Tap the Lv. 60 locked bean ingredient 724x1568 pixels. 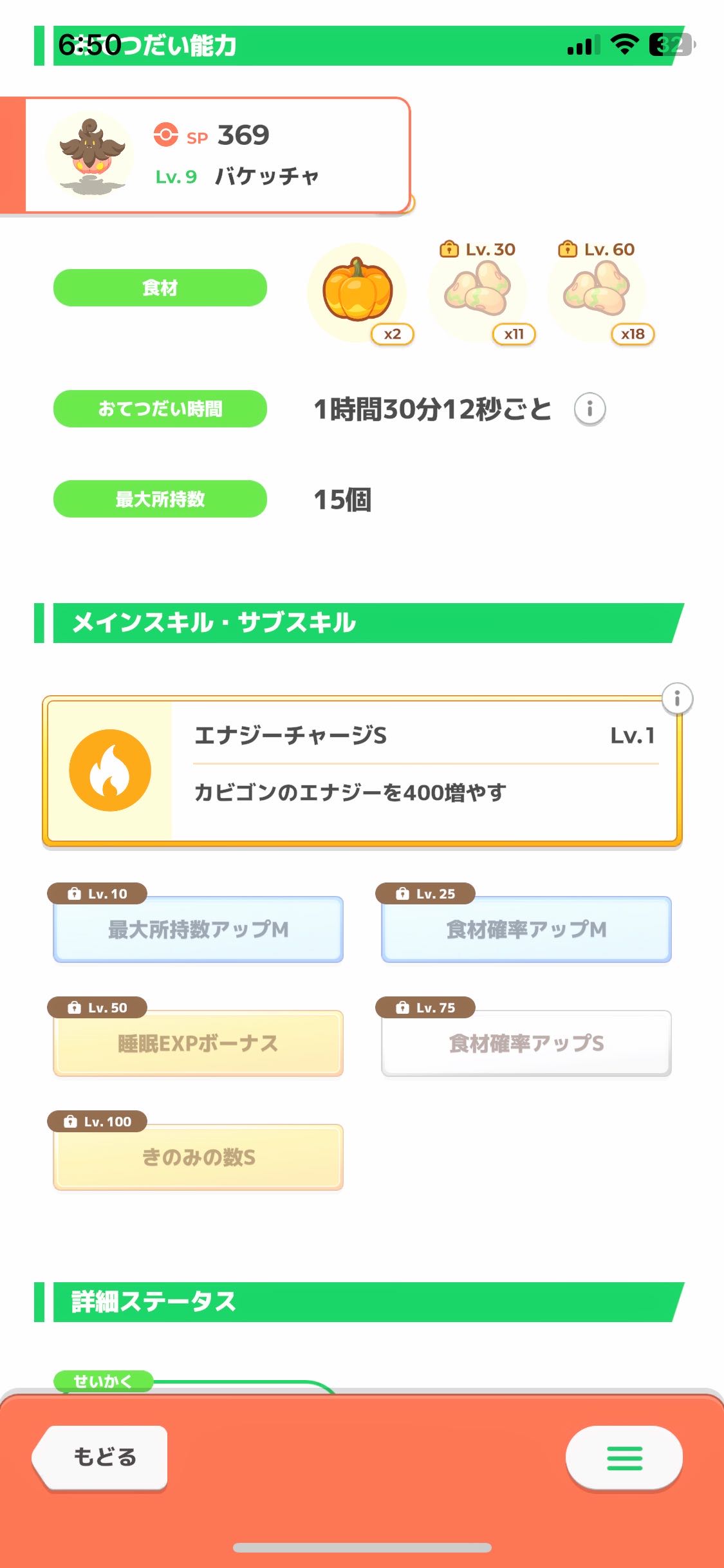pos(597,291)
